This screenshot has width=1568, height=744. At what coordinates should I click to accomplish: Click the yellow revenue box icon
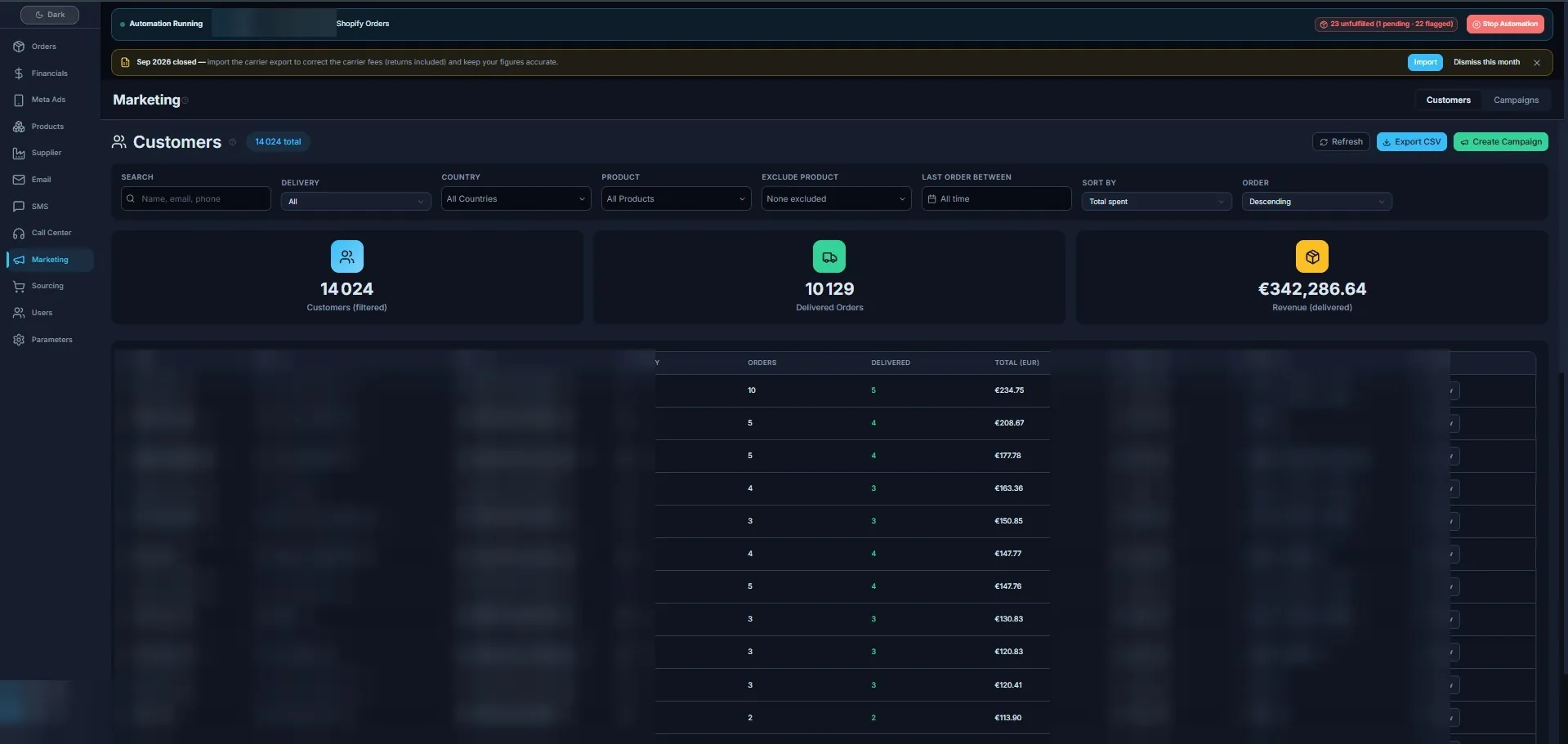pyautogui.click(x=1312, y=256)
